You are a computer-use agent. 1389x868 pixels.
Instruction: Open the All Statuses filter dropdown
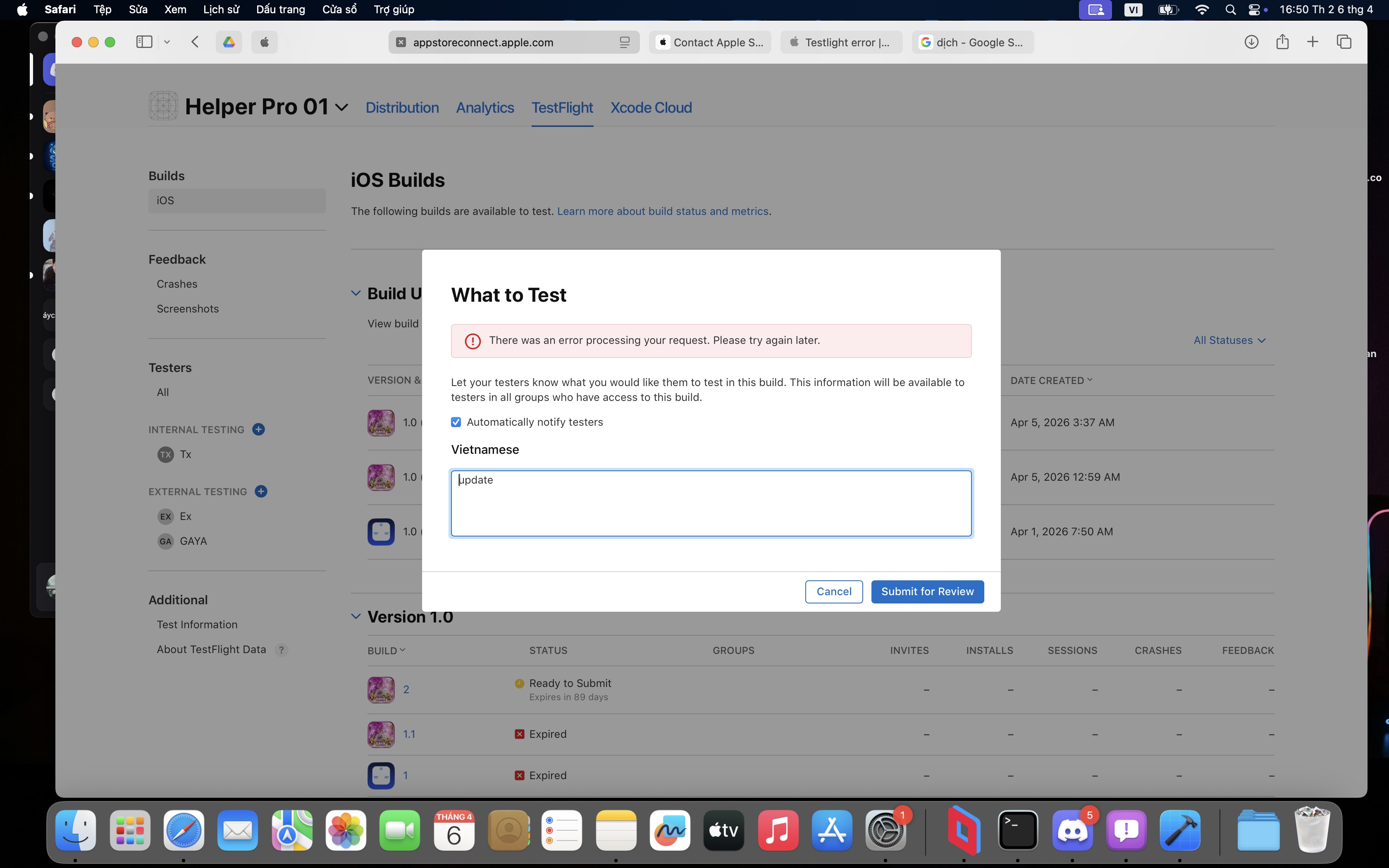click(x=1229, y=341)
